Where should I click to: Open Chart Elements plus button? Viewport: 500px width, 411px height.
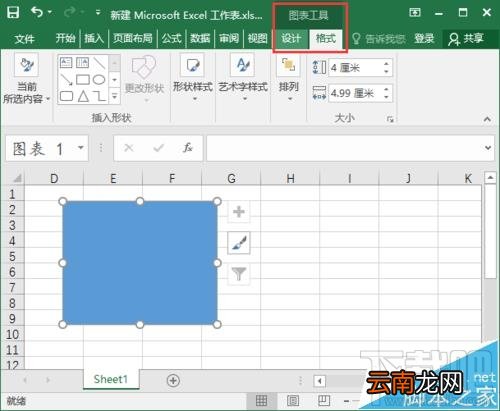click(239, 212)
